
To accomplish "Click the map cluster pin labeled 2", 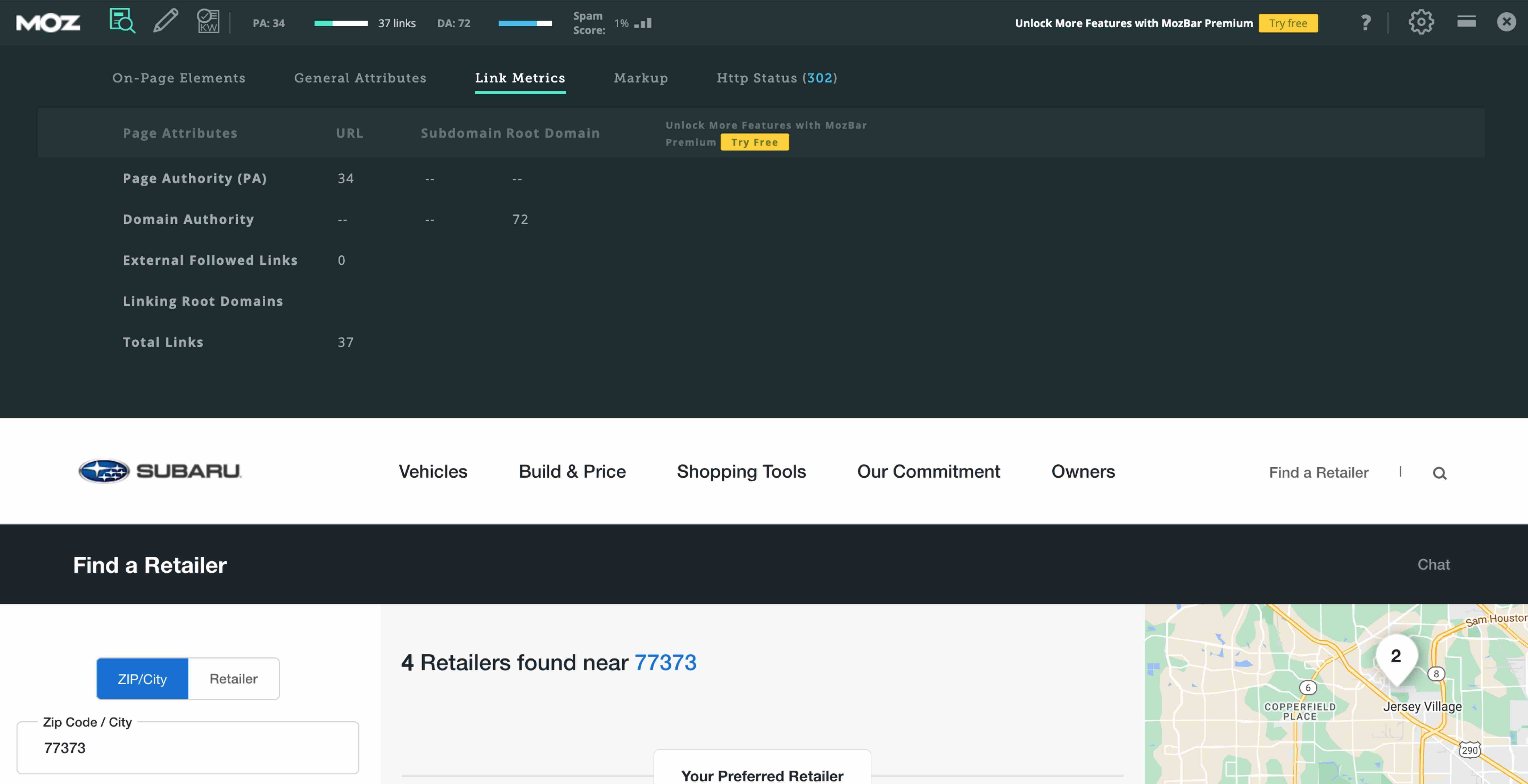I will pos(1396,657).
